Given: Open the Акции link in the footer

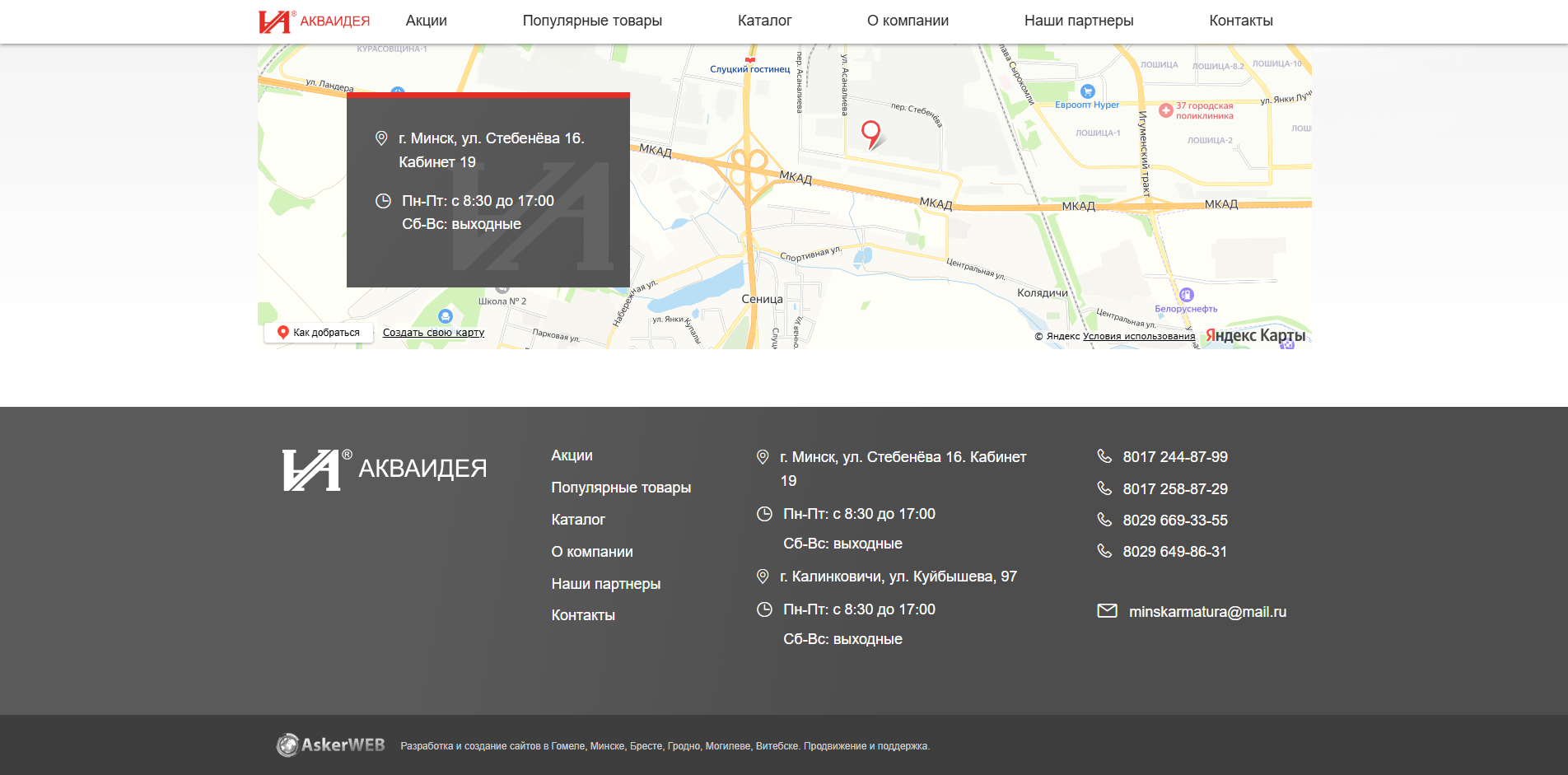Looking at the screenshot, I should [x=572, y=455].
